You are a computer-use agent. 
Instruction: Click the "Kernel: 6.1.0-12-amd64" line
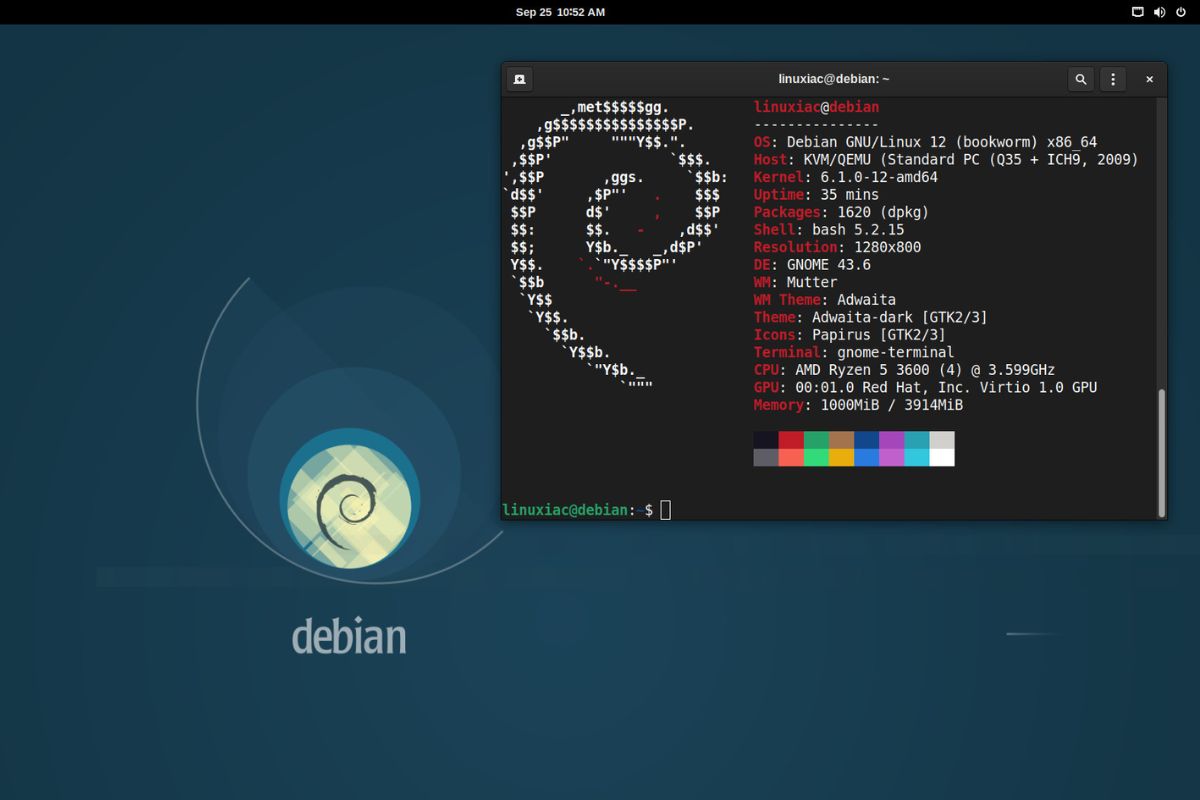pos(845,177)
